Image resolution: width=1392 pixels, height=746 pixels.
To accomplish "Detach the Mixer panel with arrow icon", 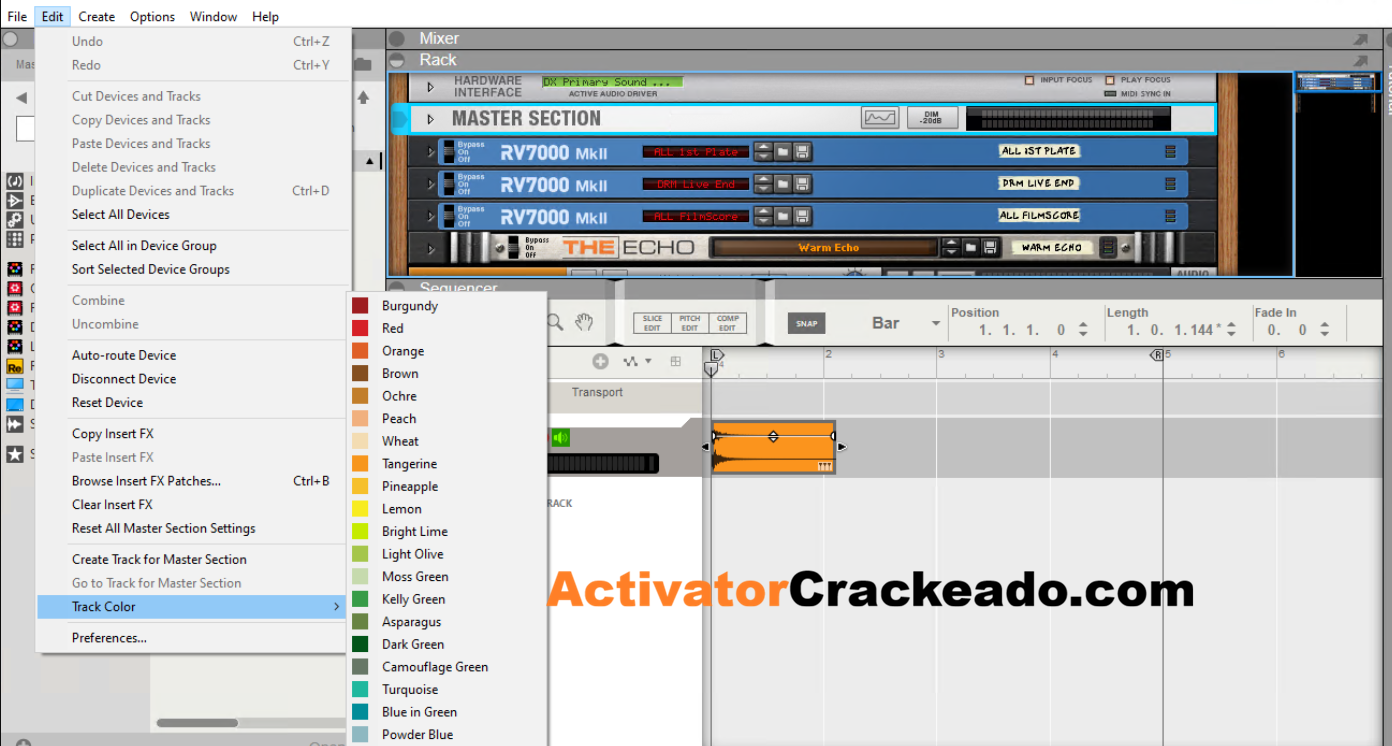I will tap(1361, 39).
